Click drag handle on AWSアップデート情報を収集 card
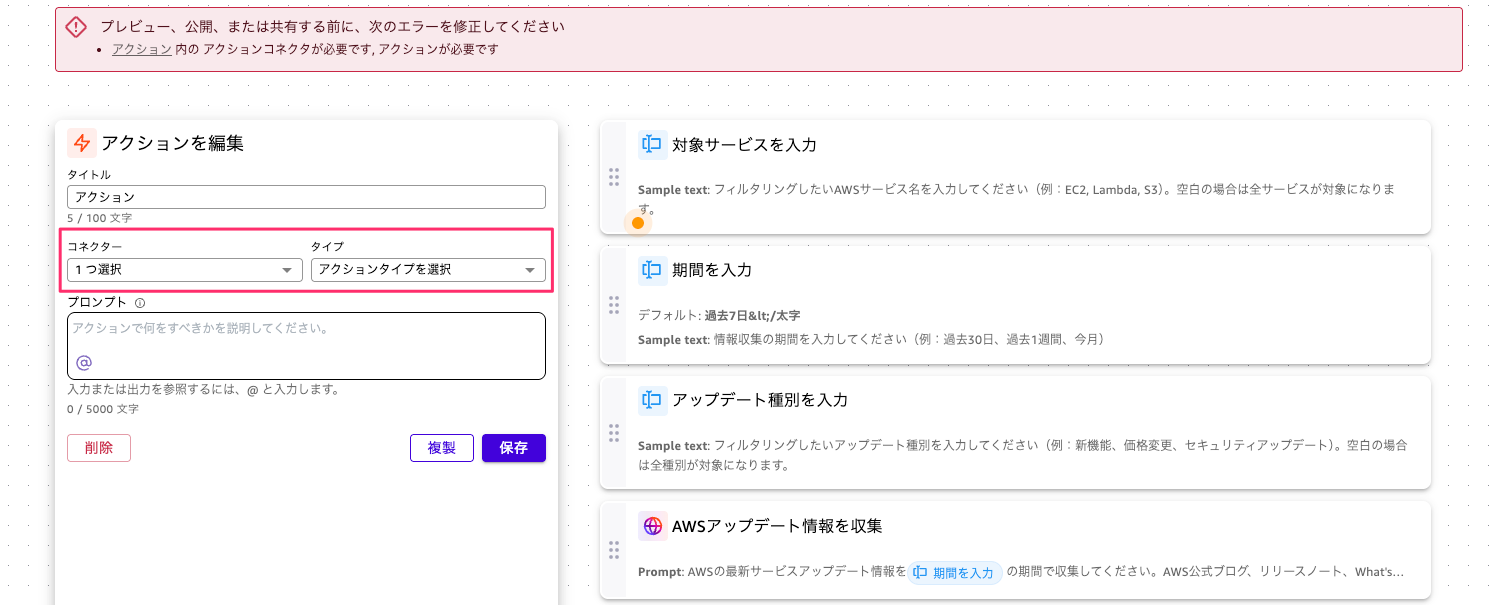 614,550
